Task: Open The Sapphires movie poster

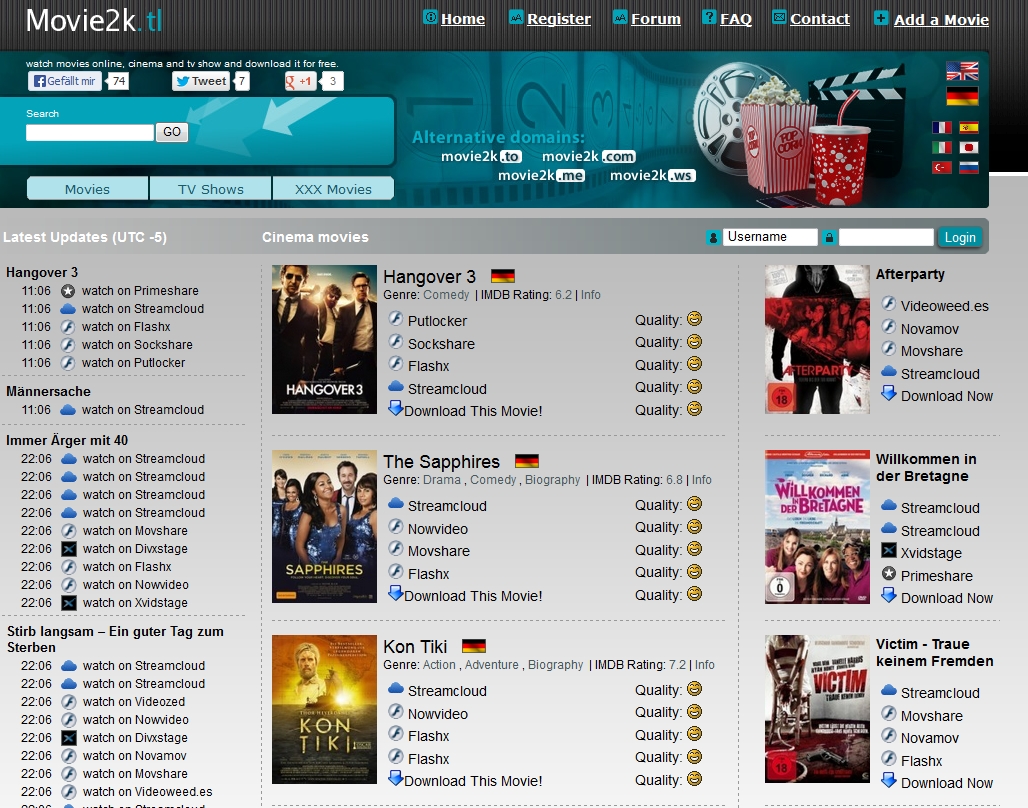Action: (x=325, y=526)
